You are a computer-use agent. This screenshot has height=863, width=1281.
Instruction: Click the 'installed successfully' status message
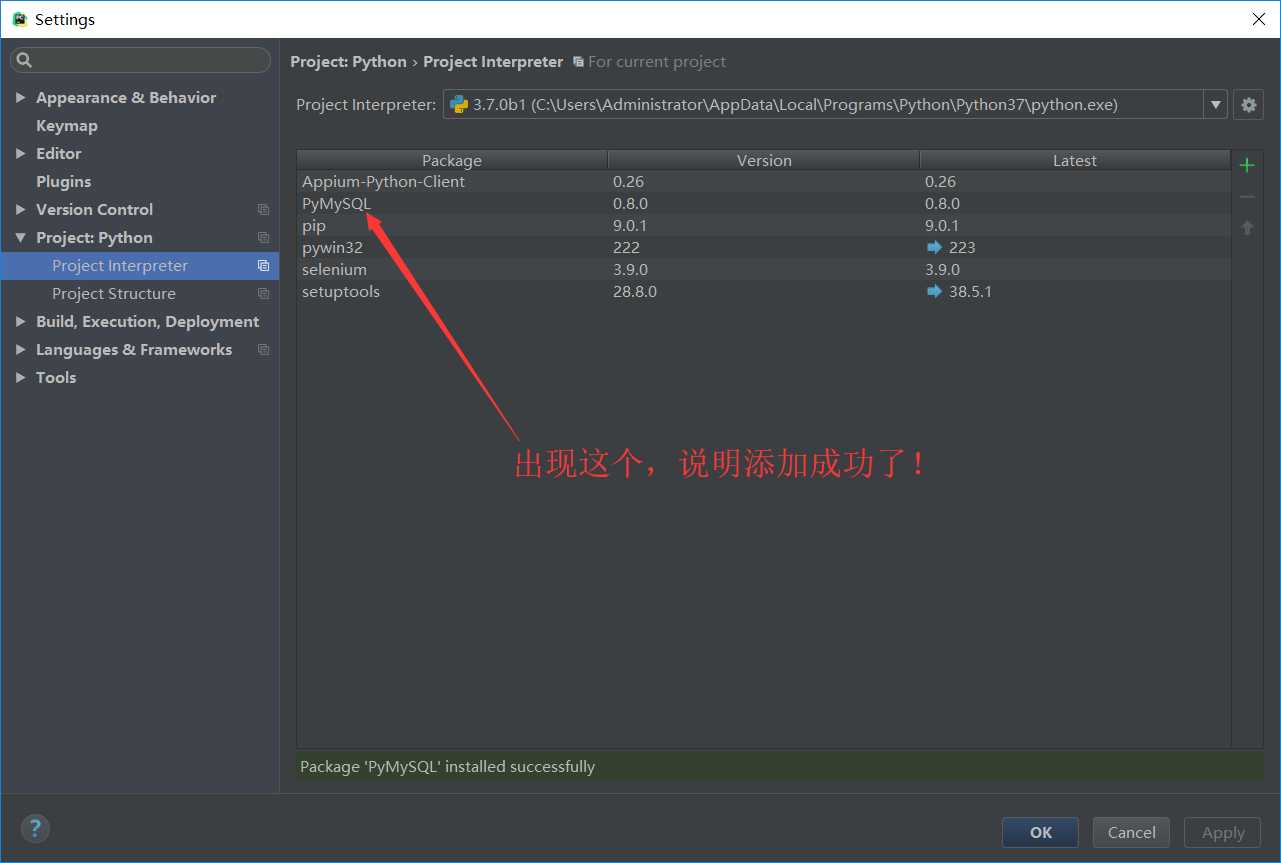coord(447,767)
